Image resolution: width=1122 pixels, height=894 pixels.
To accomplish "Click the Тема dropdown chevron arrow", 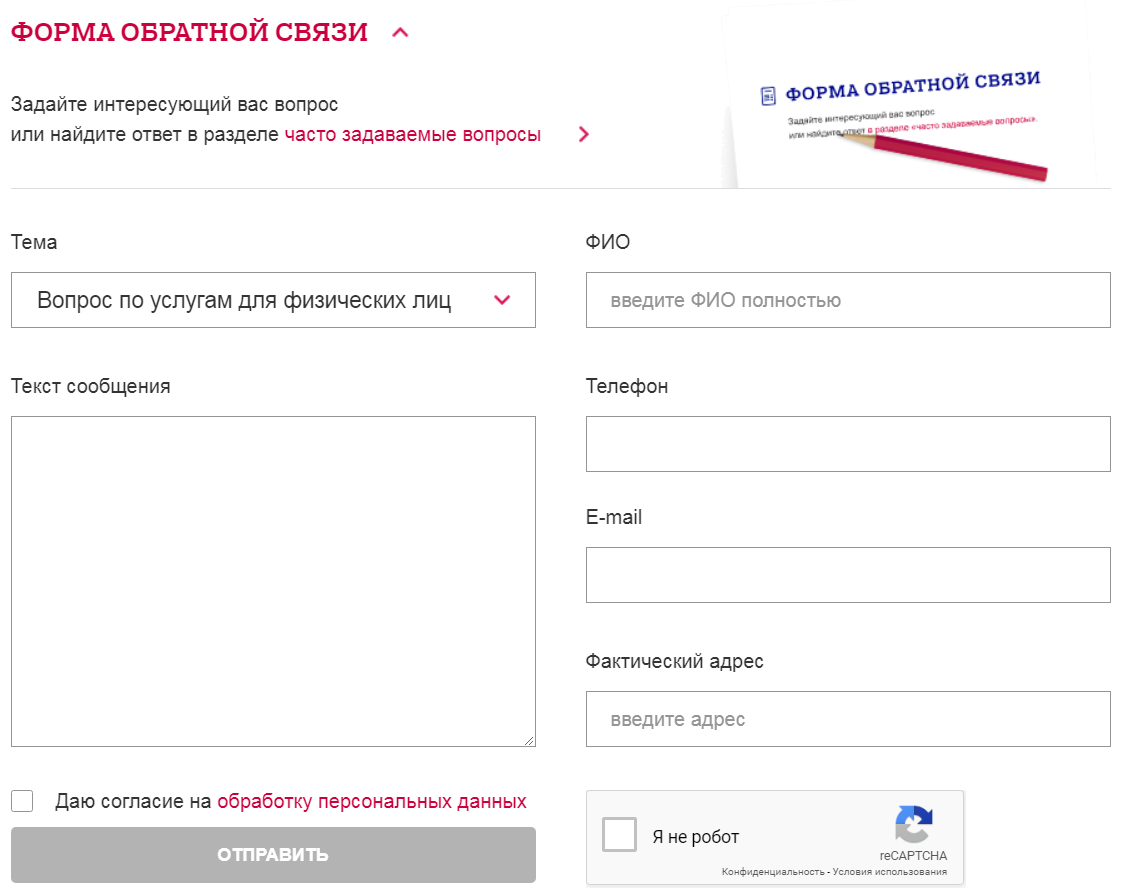I will pos(503,300).
